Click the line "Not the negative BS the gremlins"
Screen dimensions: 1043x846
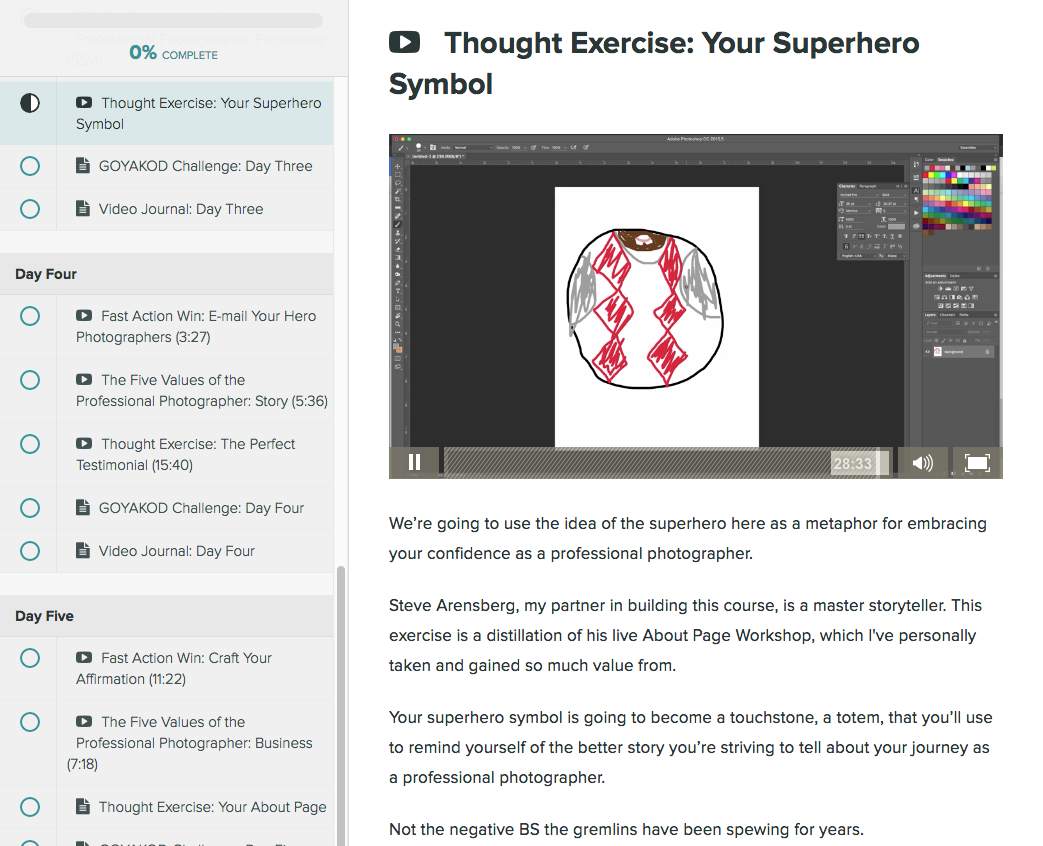pyautogui.click(x=627, y=829)
